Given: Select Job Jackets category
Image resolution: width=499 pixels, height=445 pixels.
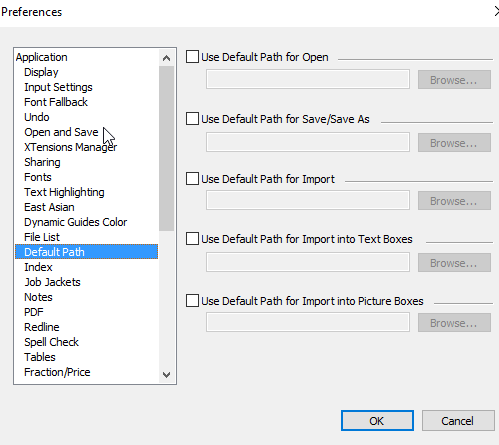Looking at the screenshot, I should pos(52,282).
